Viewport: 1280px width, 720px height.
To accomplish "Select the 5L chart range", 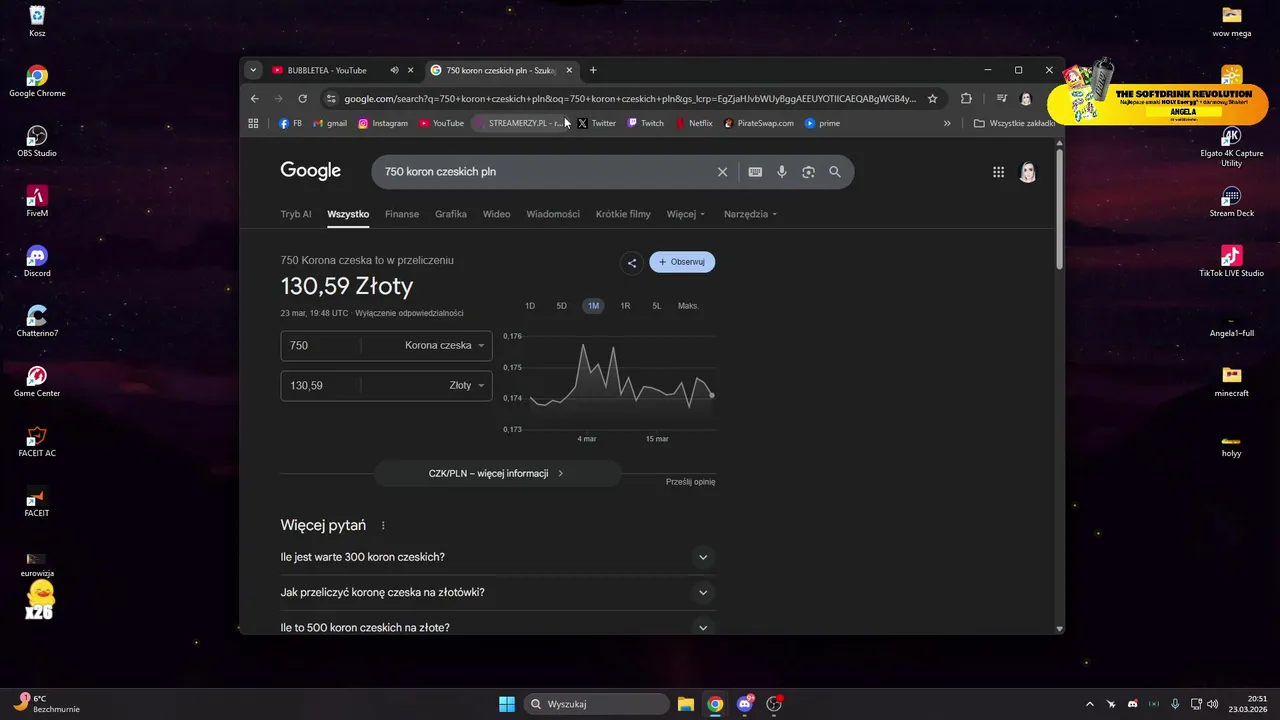I will 657,306.
